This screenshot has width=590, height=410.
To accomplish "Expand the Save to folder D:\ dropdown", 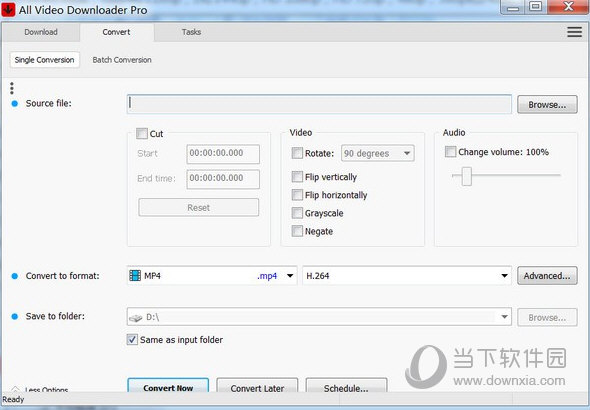I will point(319,317).
